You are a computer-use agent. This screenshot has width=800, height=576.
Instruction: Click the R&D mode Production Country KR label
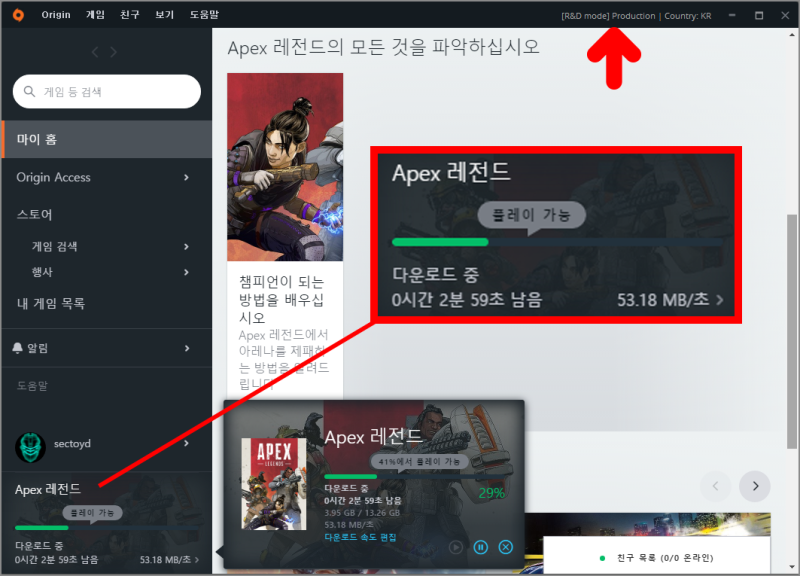(636, 16)
